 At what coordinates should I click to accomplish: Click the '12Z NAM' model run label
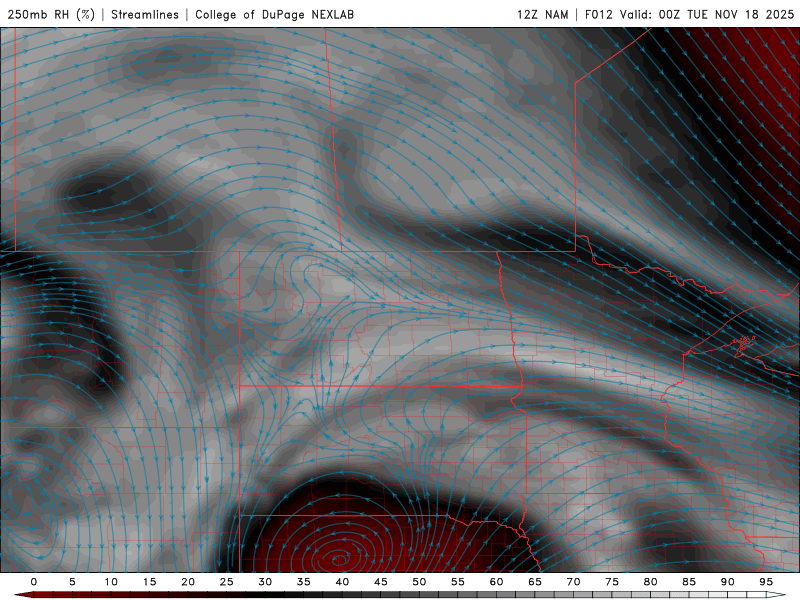(x=543, y=14)
